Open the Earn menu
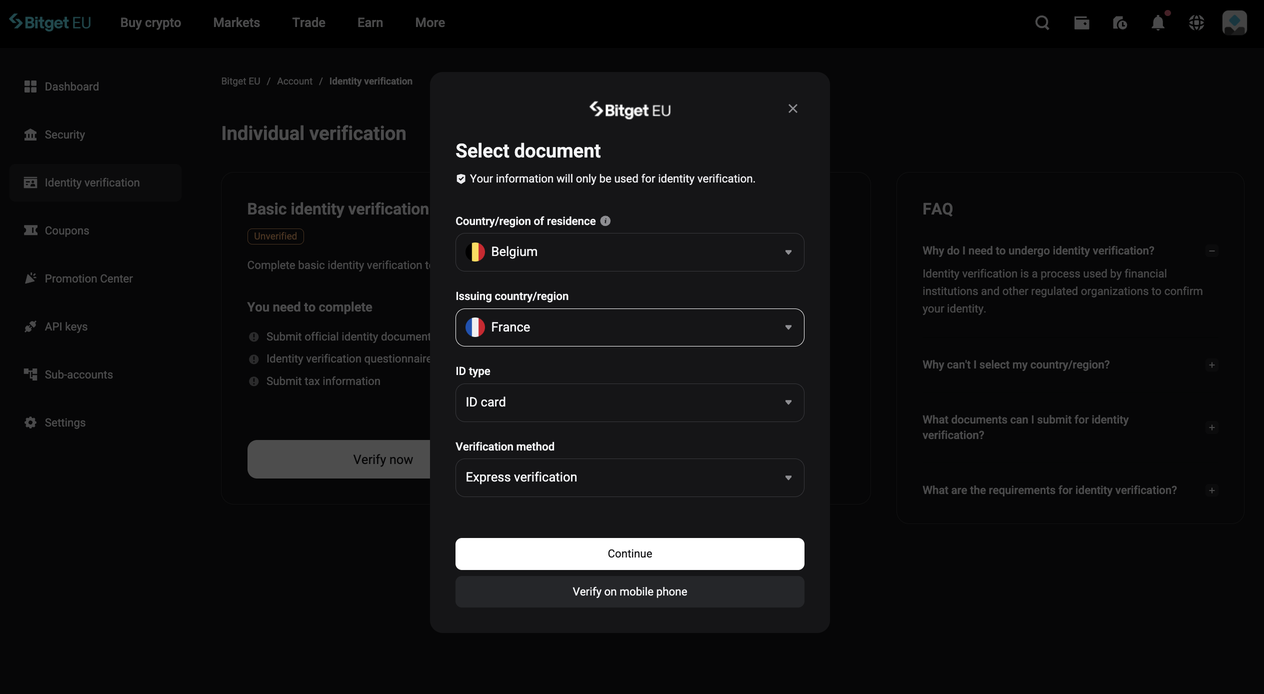Image resolution: width=1264 pixels, height=694 pixels. click(370, 22)
